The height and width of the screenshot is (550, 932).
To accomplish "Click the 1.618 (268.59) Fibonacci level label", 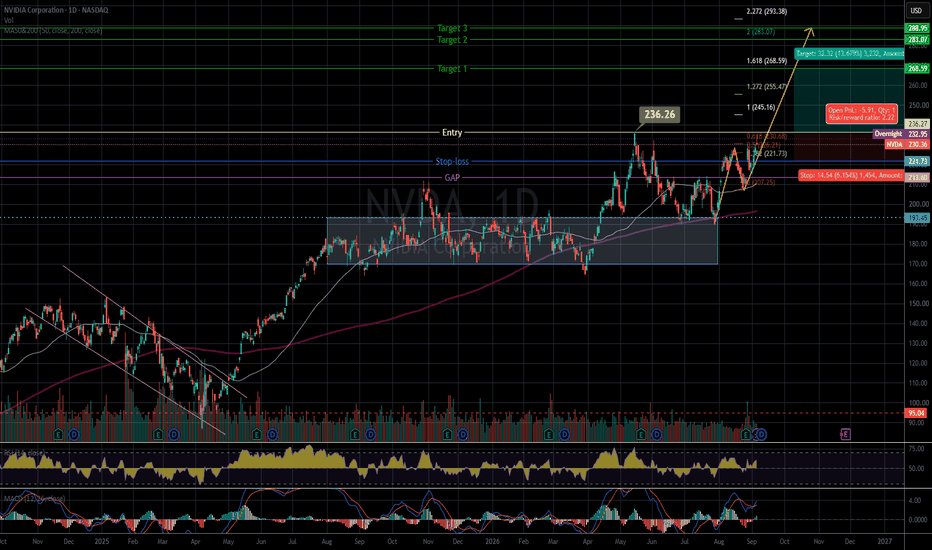I will 767,61.
